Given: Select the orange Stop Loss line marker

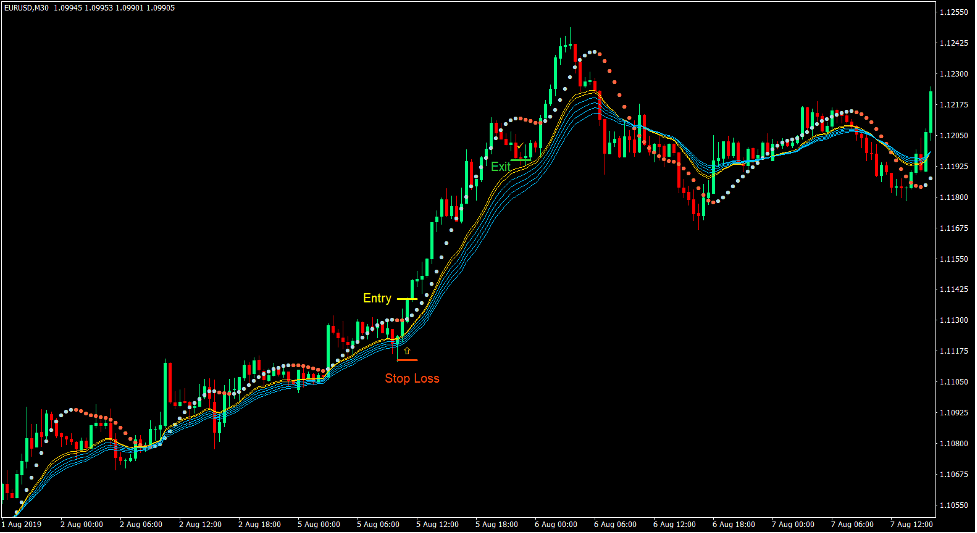Looking at the screenshot, I should click(x=407, y=359).
